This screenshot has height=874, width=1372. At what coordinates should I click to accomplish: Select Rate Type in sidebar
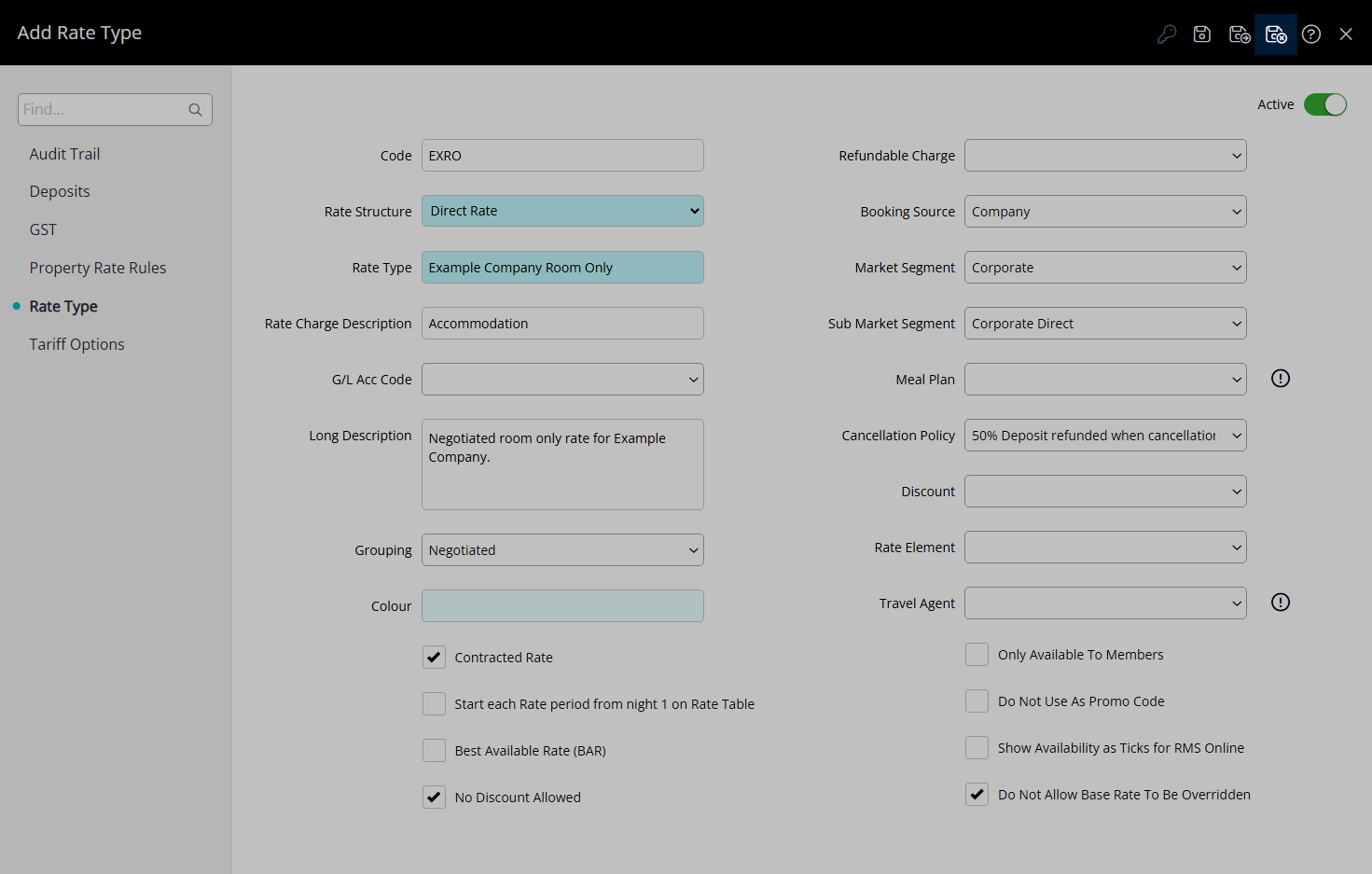(x=63, y=306)
